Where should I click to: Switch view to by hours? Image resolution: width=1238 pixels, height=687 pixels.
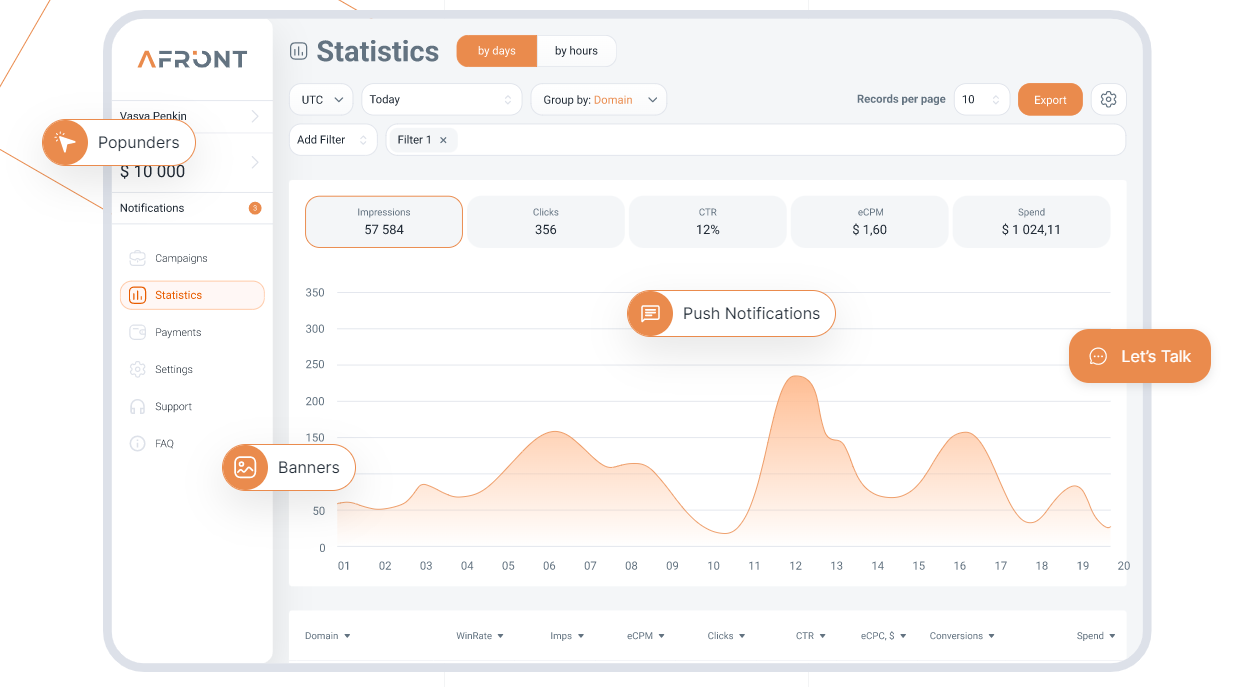[x=576, y=51]
